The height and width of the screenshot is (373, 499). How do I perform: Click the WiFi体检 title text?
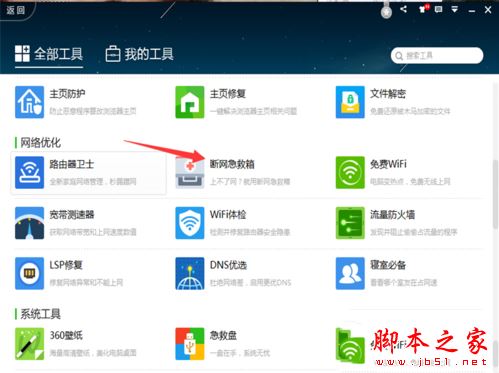[228, 215]
